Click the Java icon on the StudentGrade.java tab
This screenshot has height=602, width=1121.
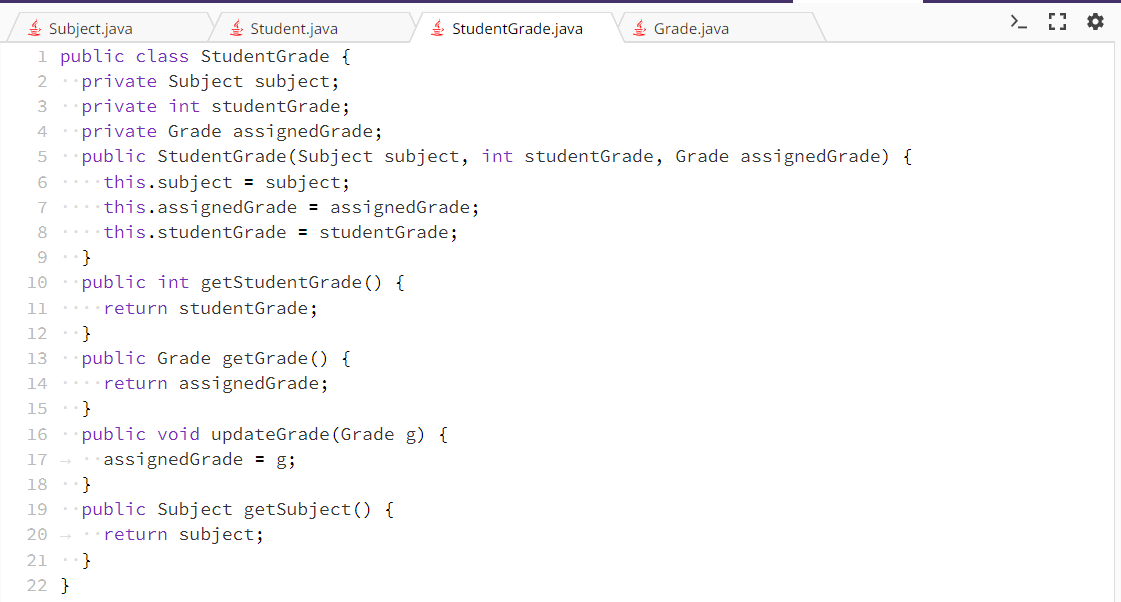tap(436, 28)
